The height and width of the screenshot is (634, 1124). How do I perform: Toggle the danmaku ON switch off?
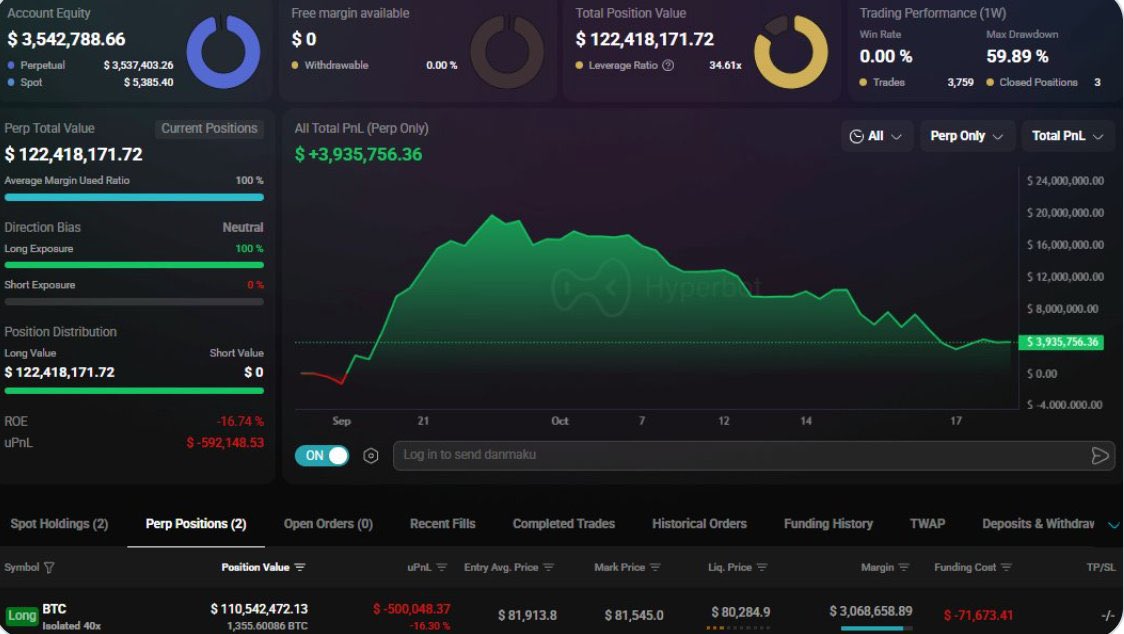322,455
